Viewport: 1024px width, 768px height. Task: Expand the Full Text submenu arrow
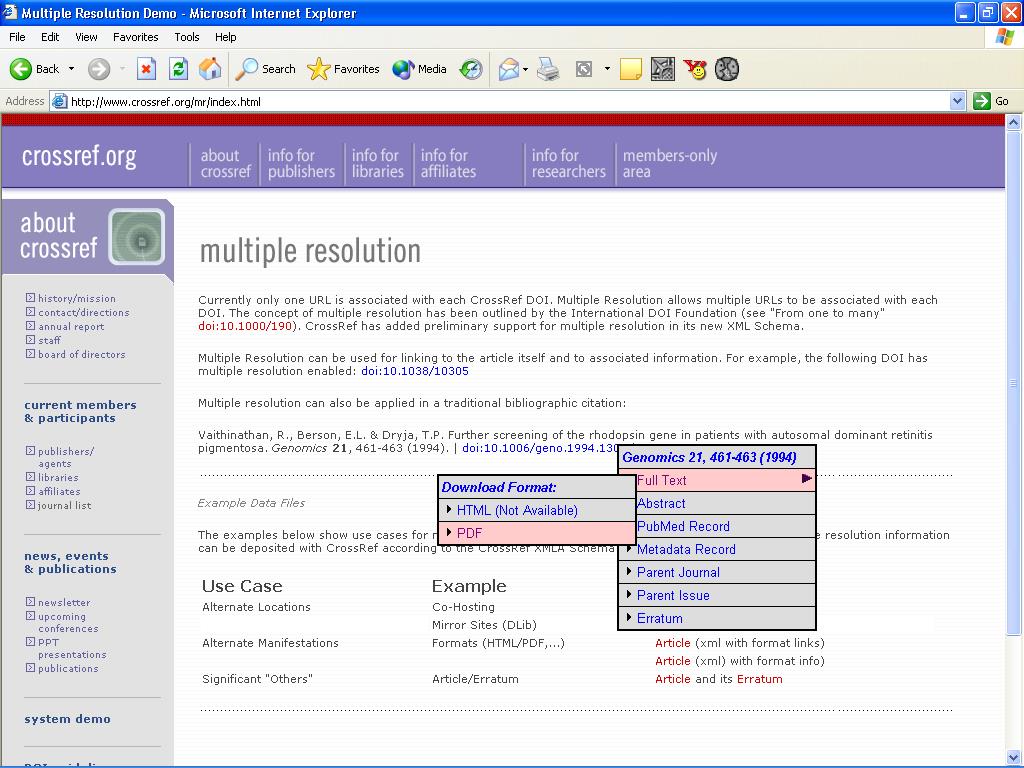pos(807,479)
